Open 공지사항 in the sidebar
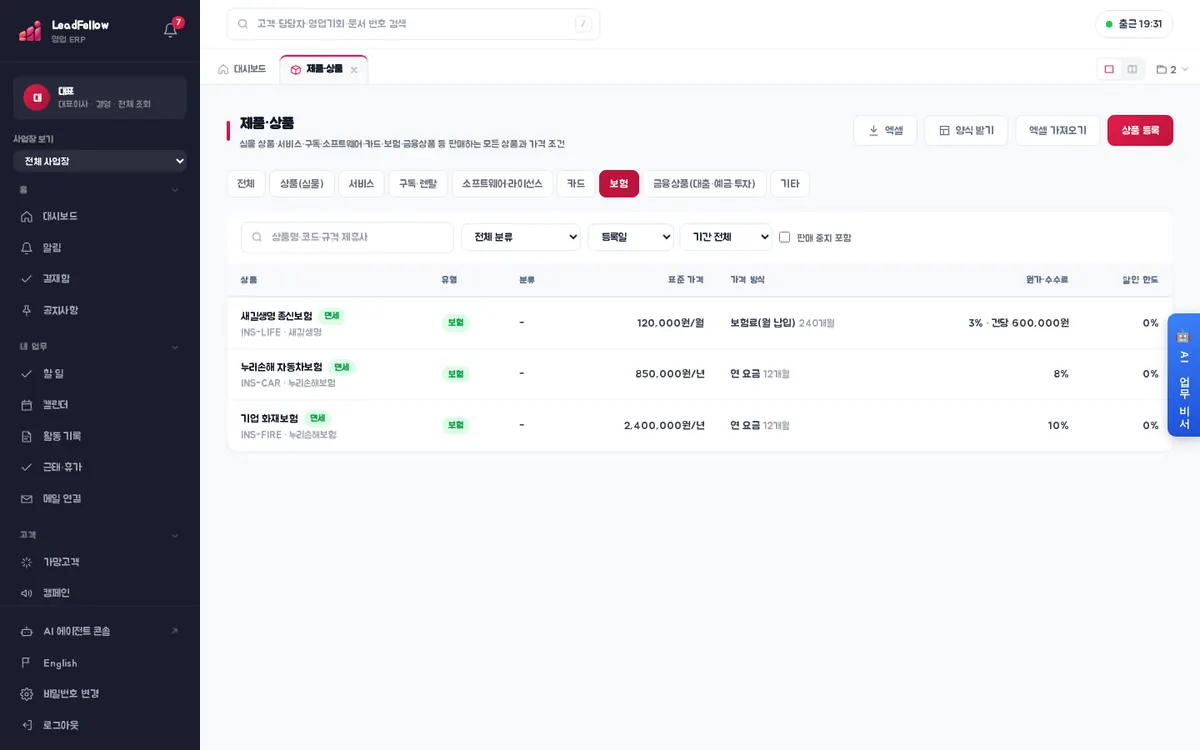This screenshot has width=1200, height=750. point(100,310)
